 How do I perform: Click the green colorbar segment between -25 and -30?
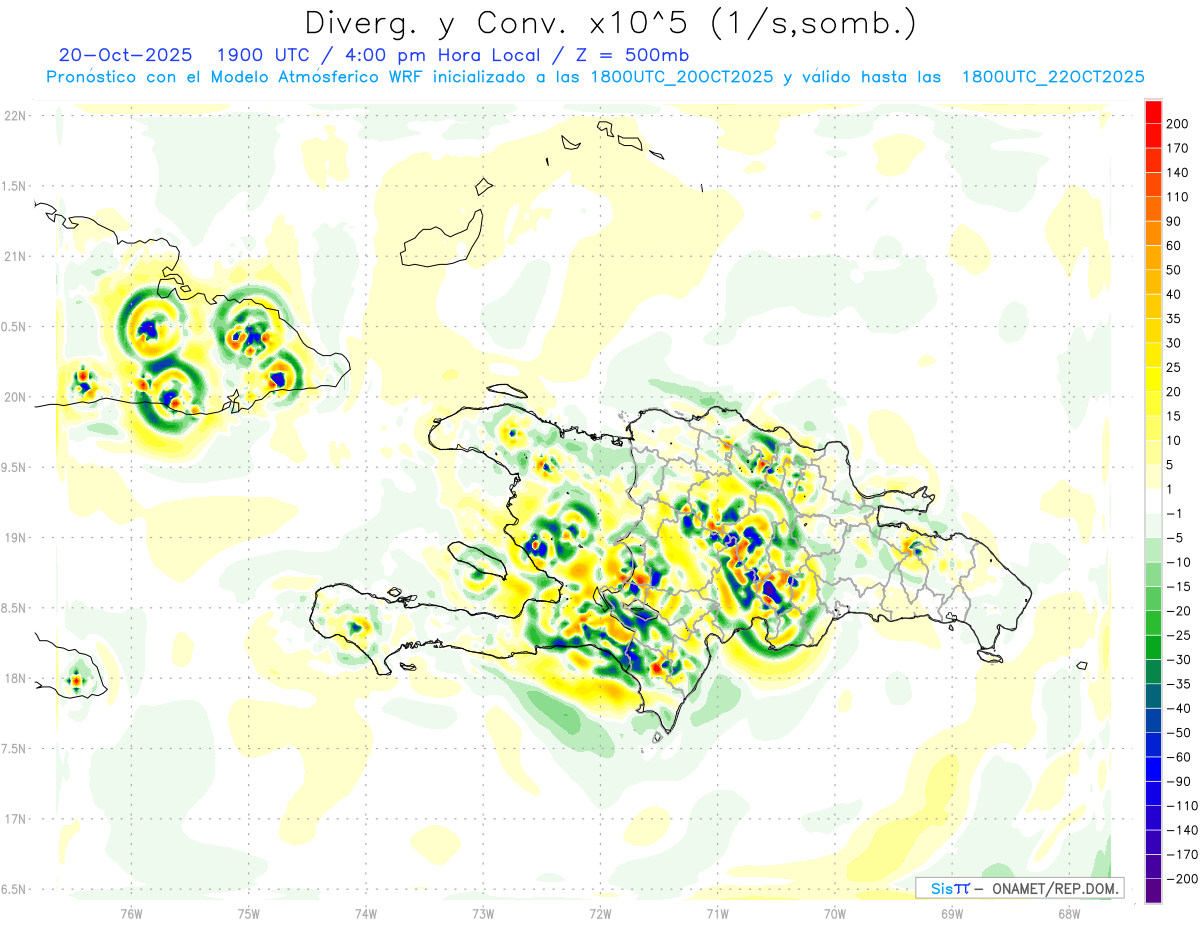1153,647
